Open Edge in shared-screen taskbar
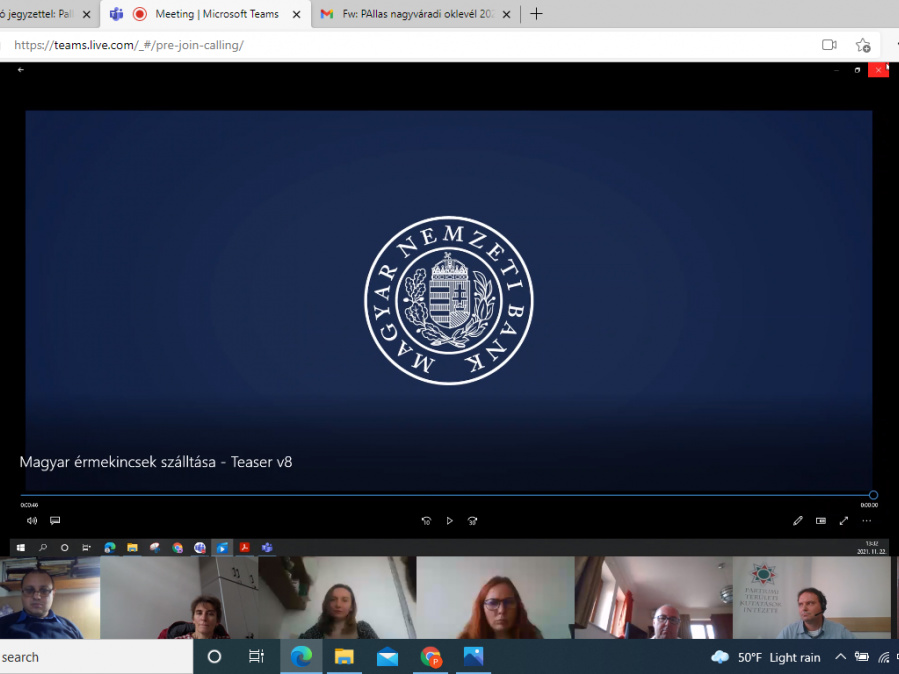 point(110,547)
